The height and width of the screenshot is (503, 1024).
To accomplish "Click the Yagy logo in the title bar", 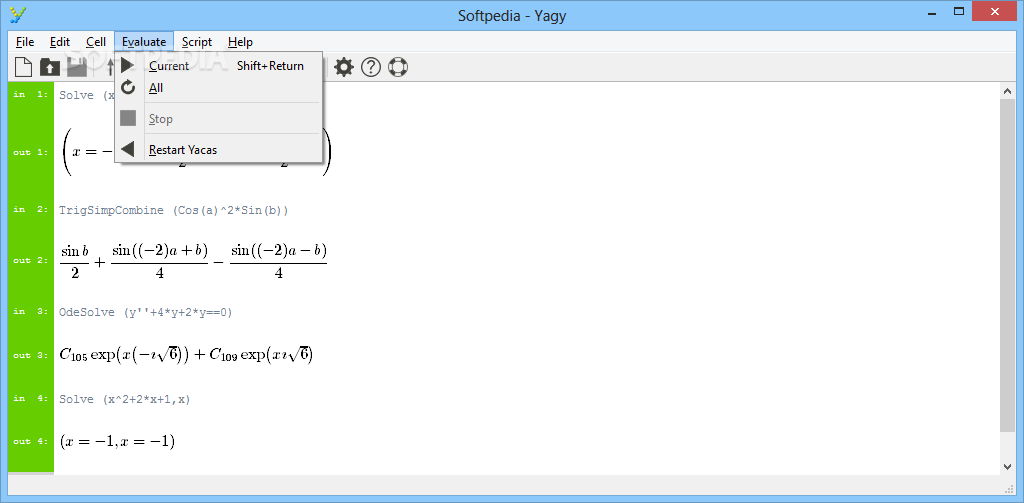I will click(x=18, y=14).
